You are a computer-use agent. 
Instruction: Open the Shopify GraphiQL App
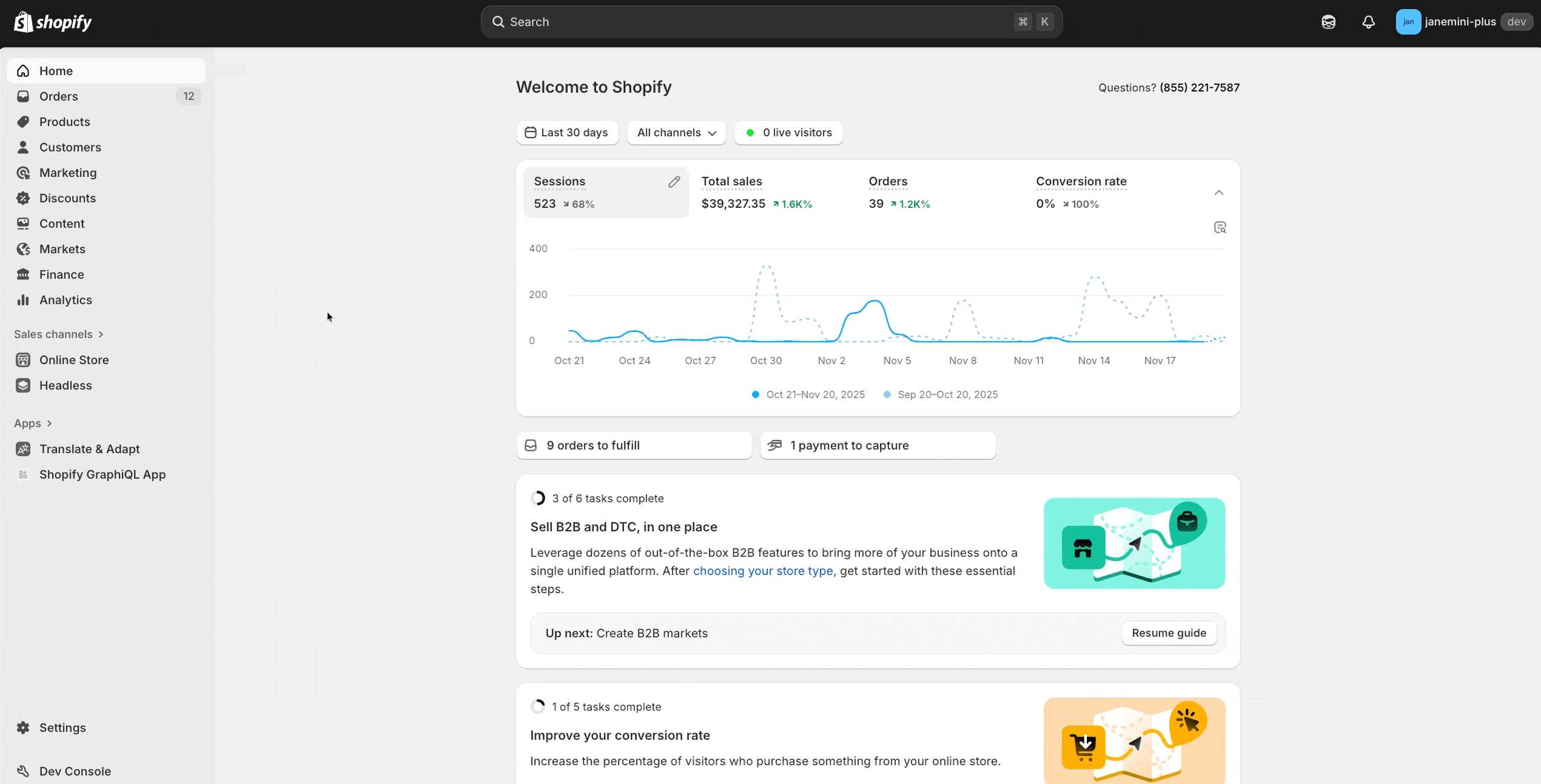[x=102, y=474]
